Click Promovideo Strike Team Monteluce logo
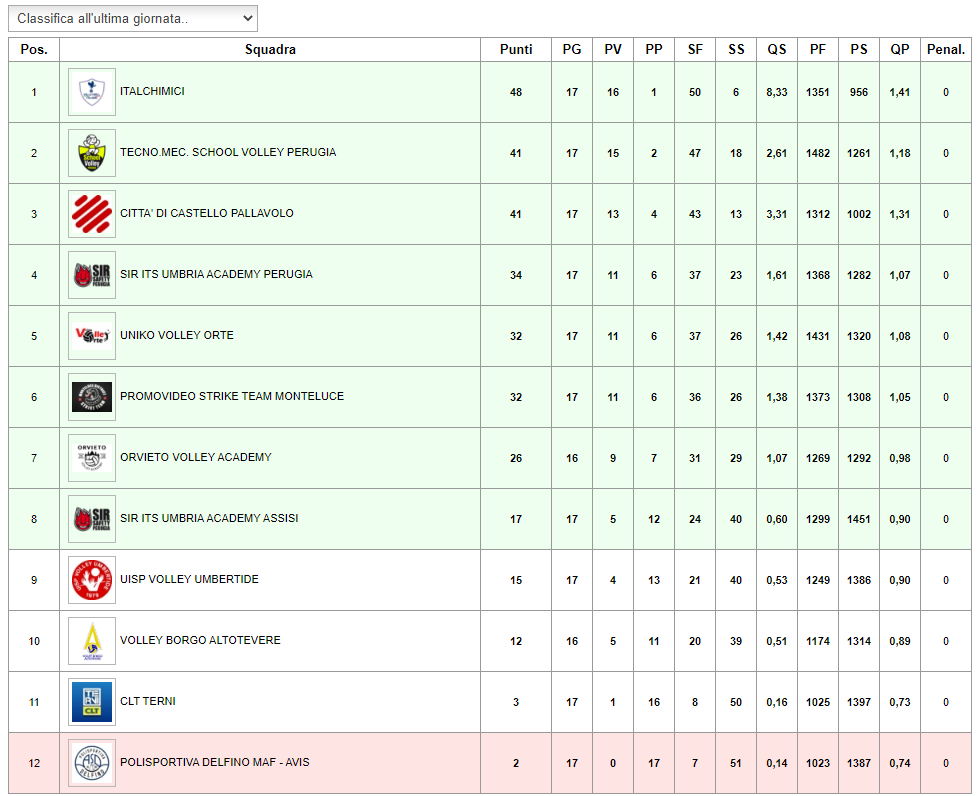The height and width of the screenshot is (796, 980). (92, 397)
